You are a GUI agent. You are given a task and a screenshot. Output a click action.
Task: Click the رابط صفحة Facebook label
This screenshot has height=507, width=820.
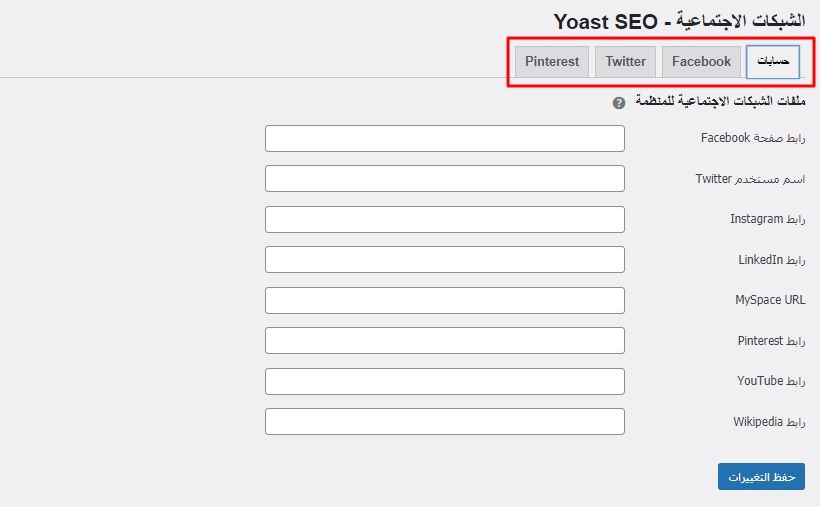(753, 138)
